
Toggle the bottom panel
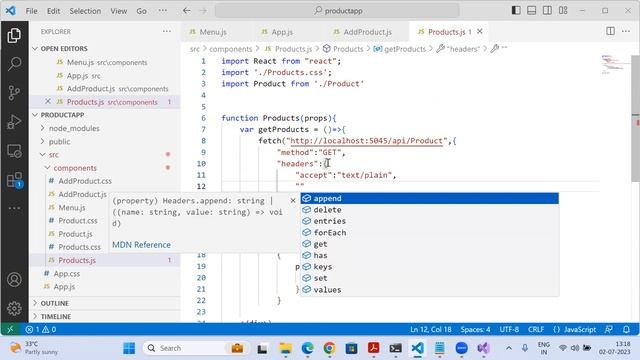point(531,10)
